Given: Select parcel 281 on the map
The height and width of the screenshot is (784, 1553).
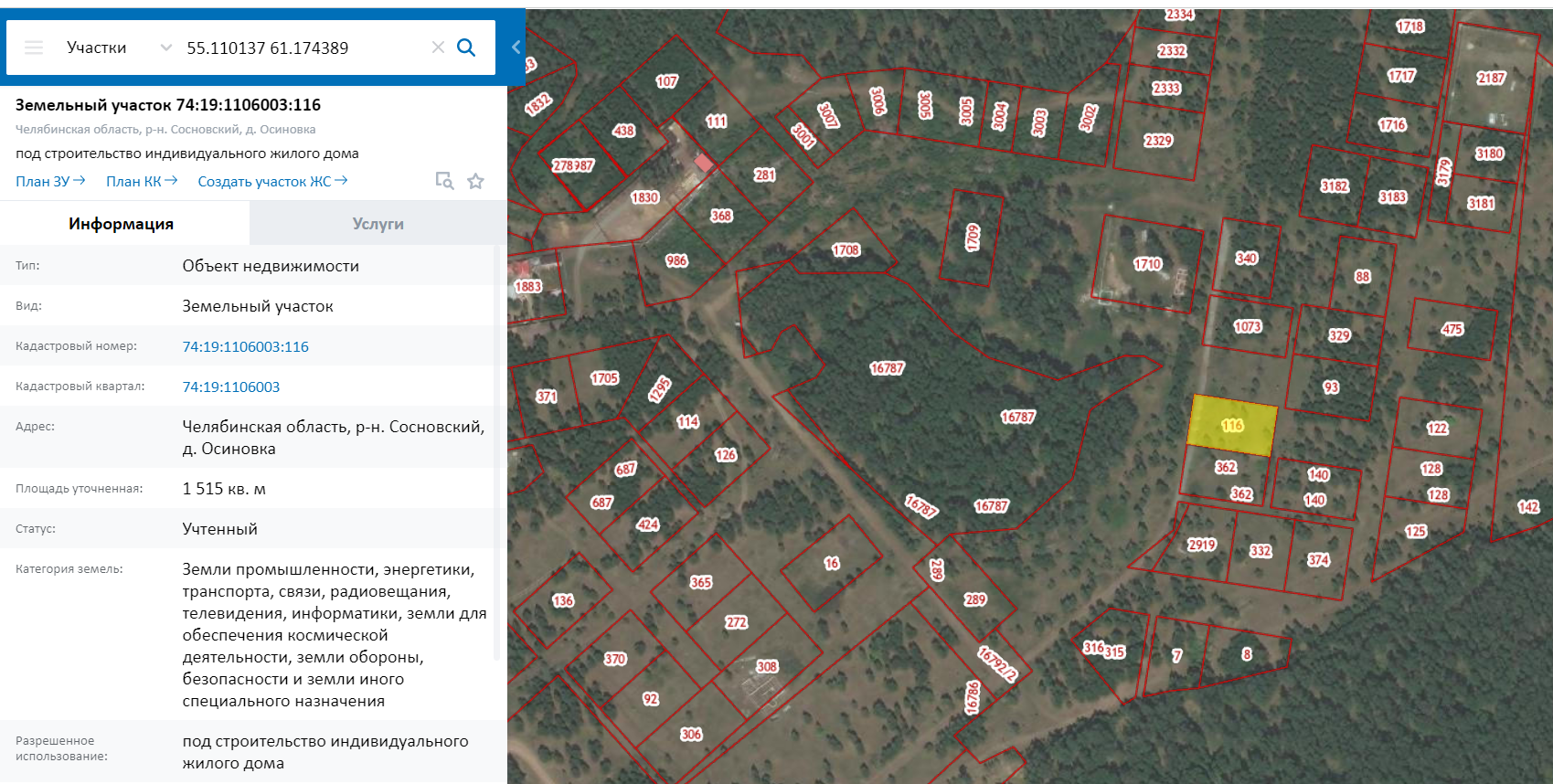Looking at the screenshot, I should point(764,175).
